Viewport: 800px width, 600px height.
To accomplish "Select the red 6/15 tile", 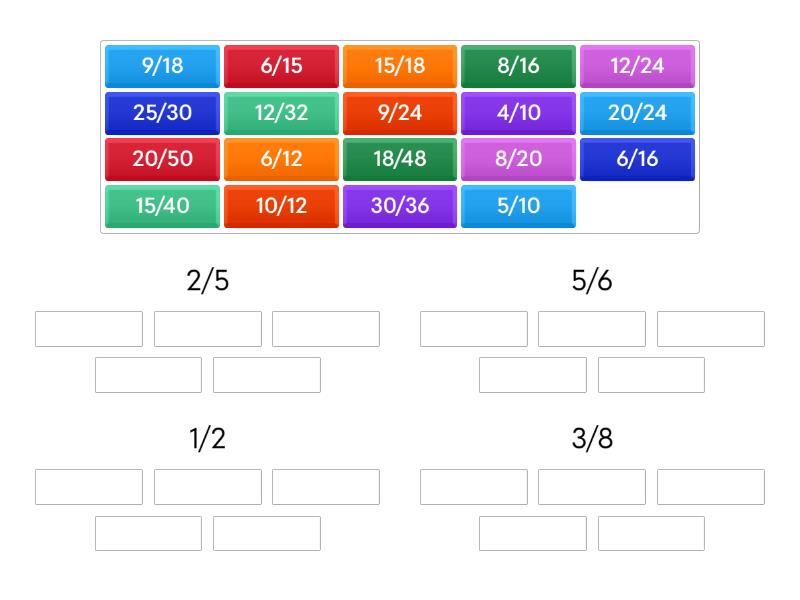I will coord(281,66).
